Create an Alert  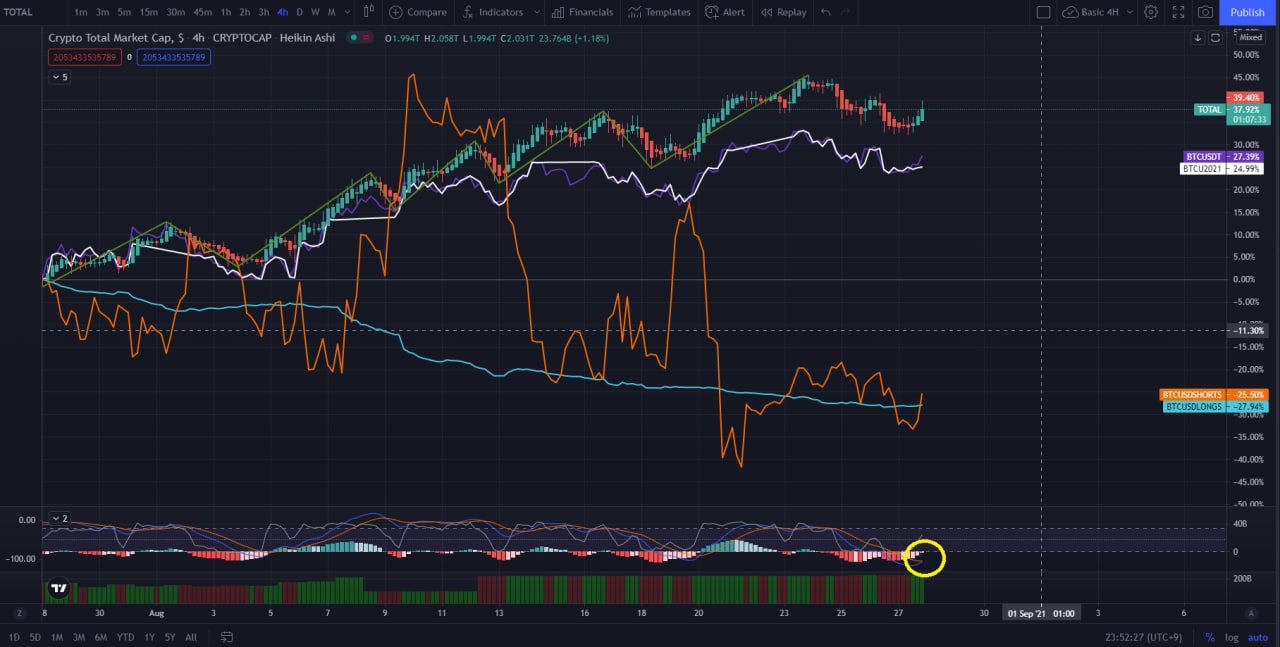[x=725, y=12]
